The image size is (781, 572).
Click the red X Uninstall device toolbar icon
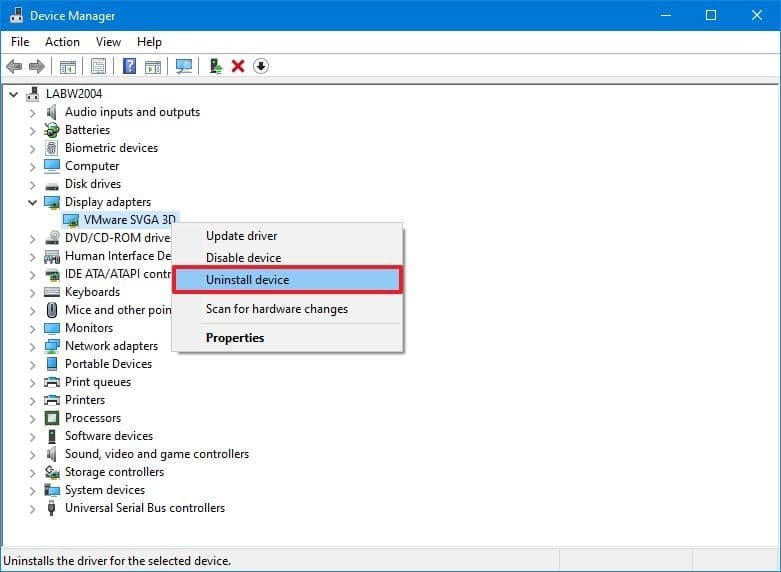[238, 66]
